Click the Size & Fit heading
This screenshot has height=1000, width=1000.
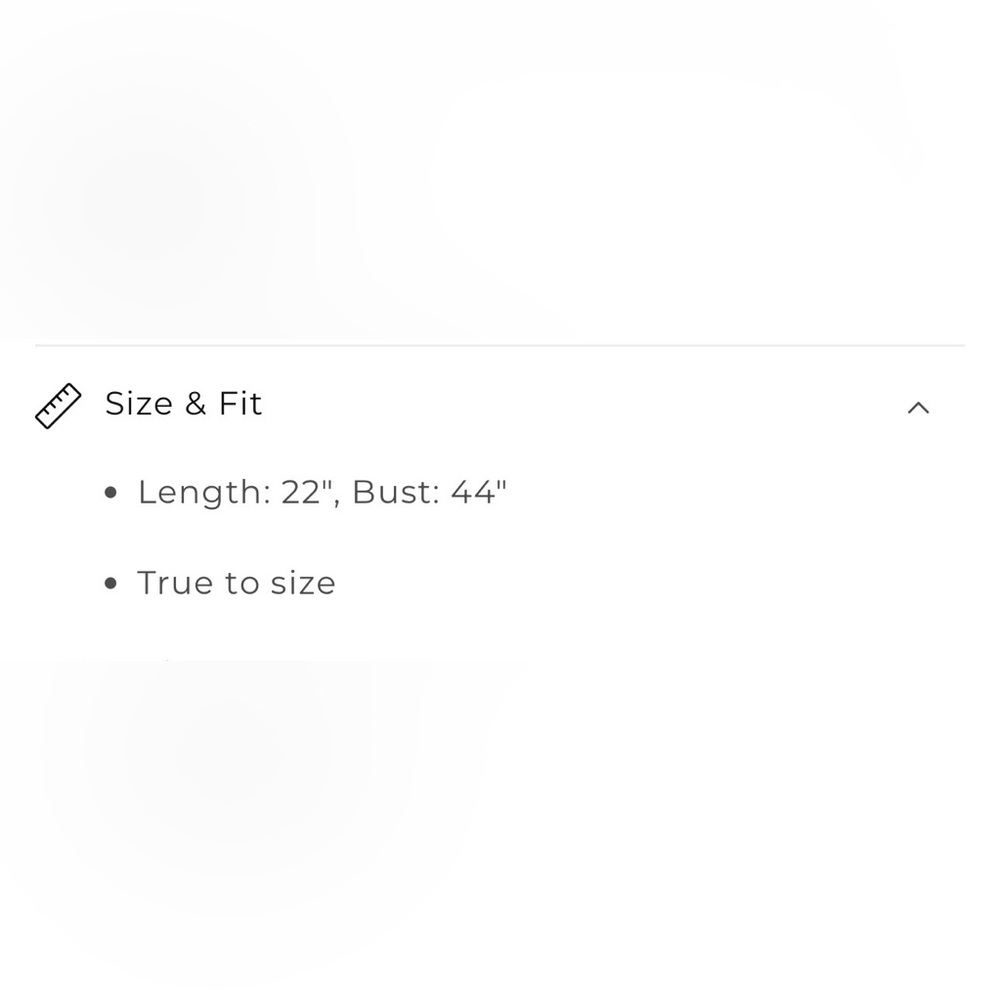[x=183, y=404]
